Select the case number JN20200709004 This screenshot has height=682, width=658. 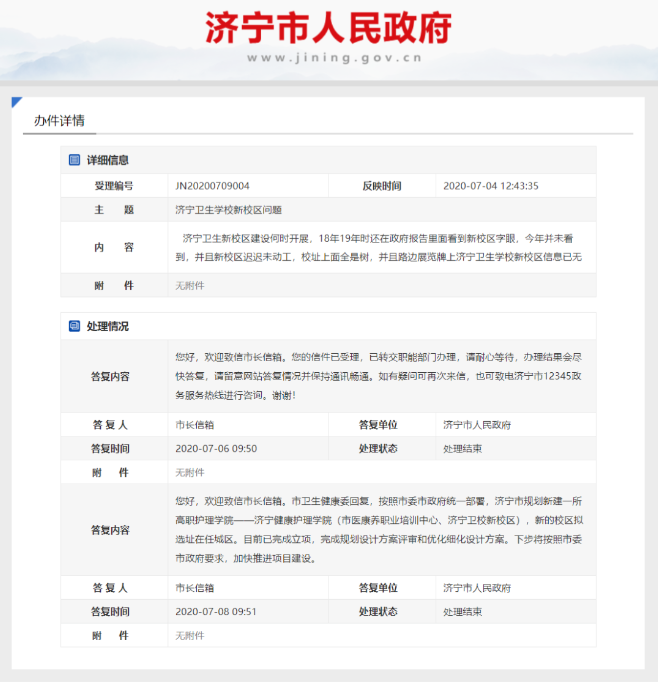click(212, 186)
